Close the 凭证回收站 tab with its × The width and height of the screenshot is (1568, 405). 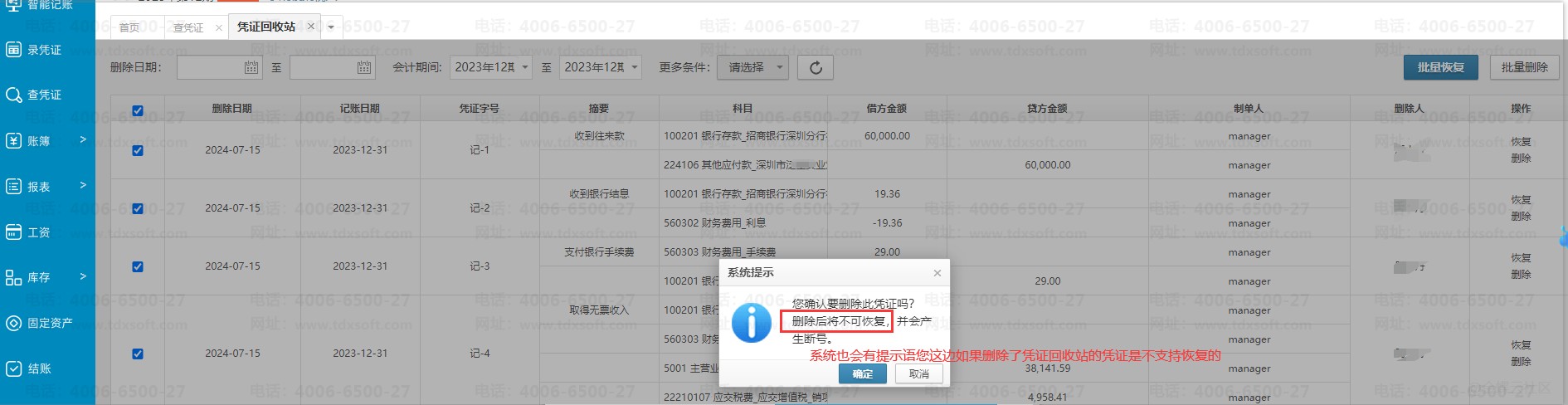[311, 27]
